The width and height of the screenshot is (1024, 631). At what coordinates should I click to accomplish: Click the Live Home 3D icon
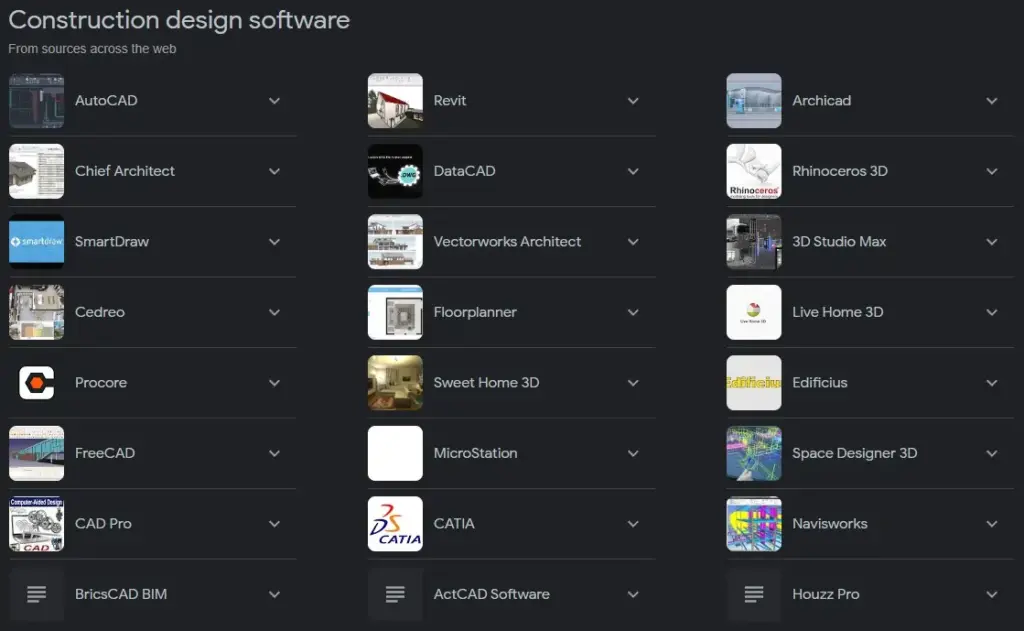753,312
